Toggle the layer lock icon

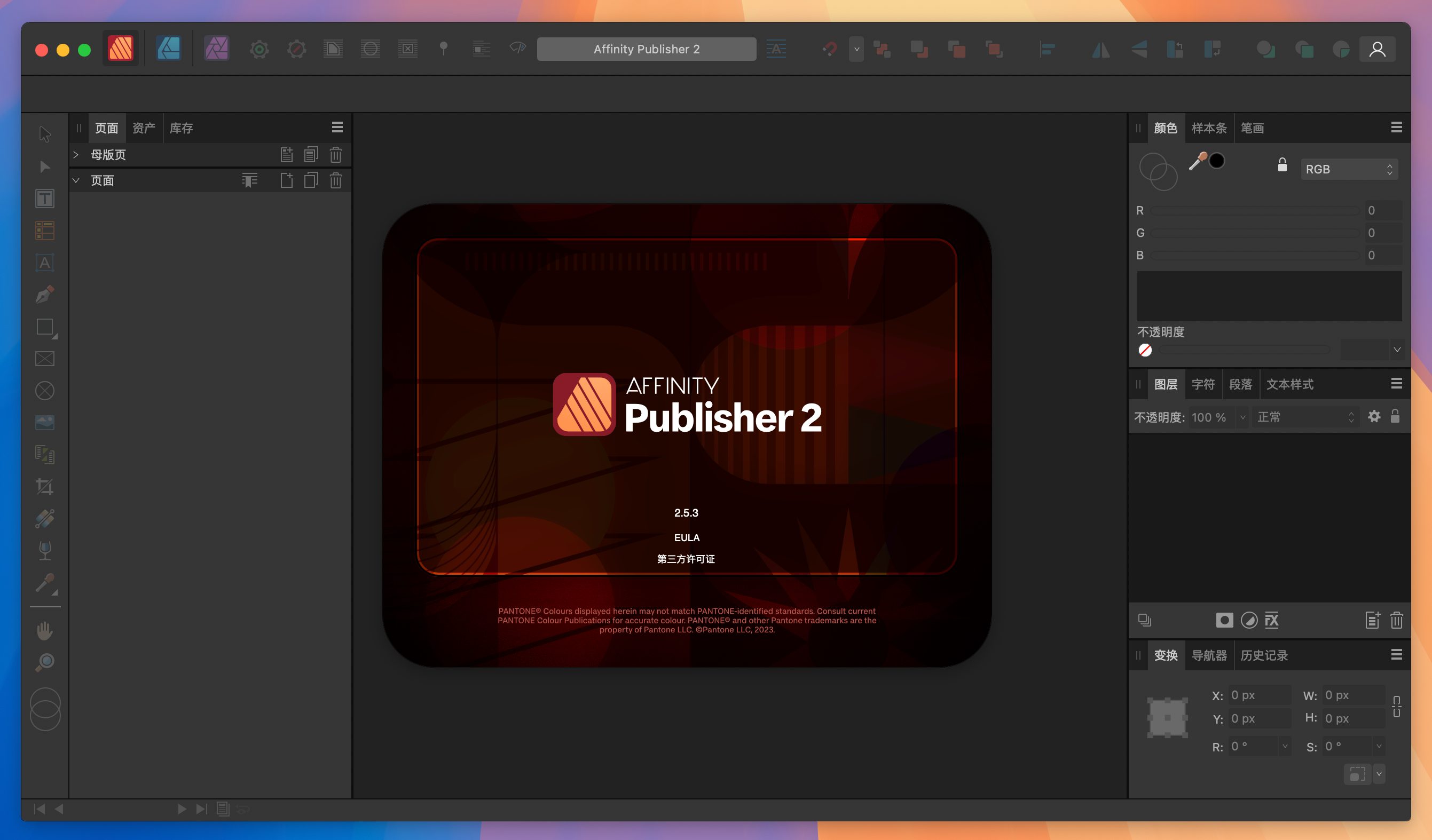coord(1395,416)
